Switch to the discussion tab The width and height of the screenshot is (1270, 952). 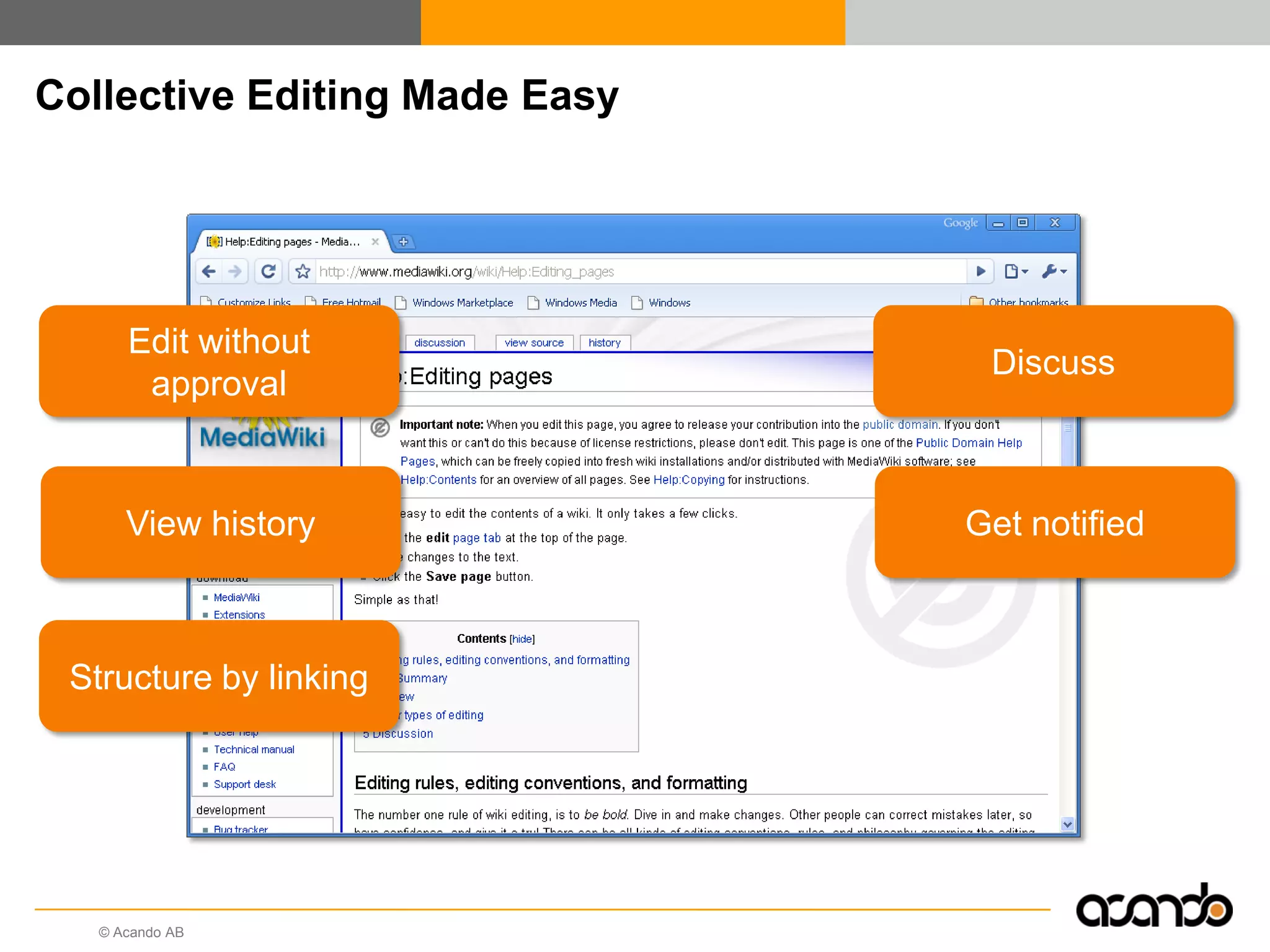(440, 343)
